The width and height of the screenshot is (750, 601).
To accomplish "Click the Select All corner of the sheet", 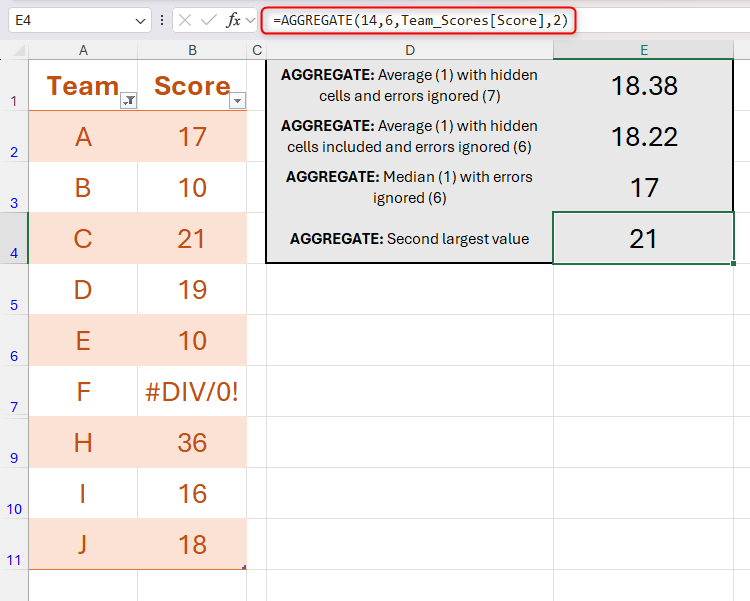I will (x=14, y=50).
